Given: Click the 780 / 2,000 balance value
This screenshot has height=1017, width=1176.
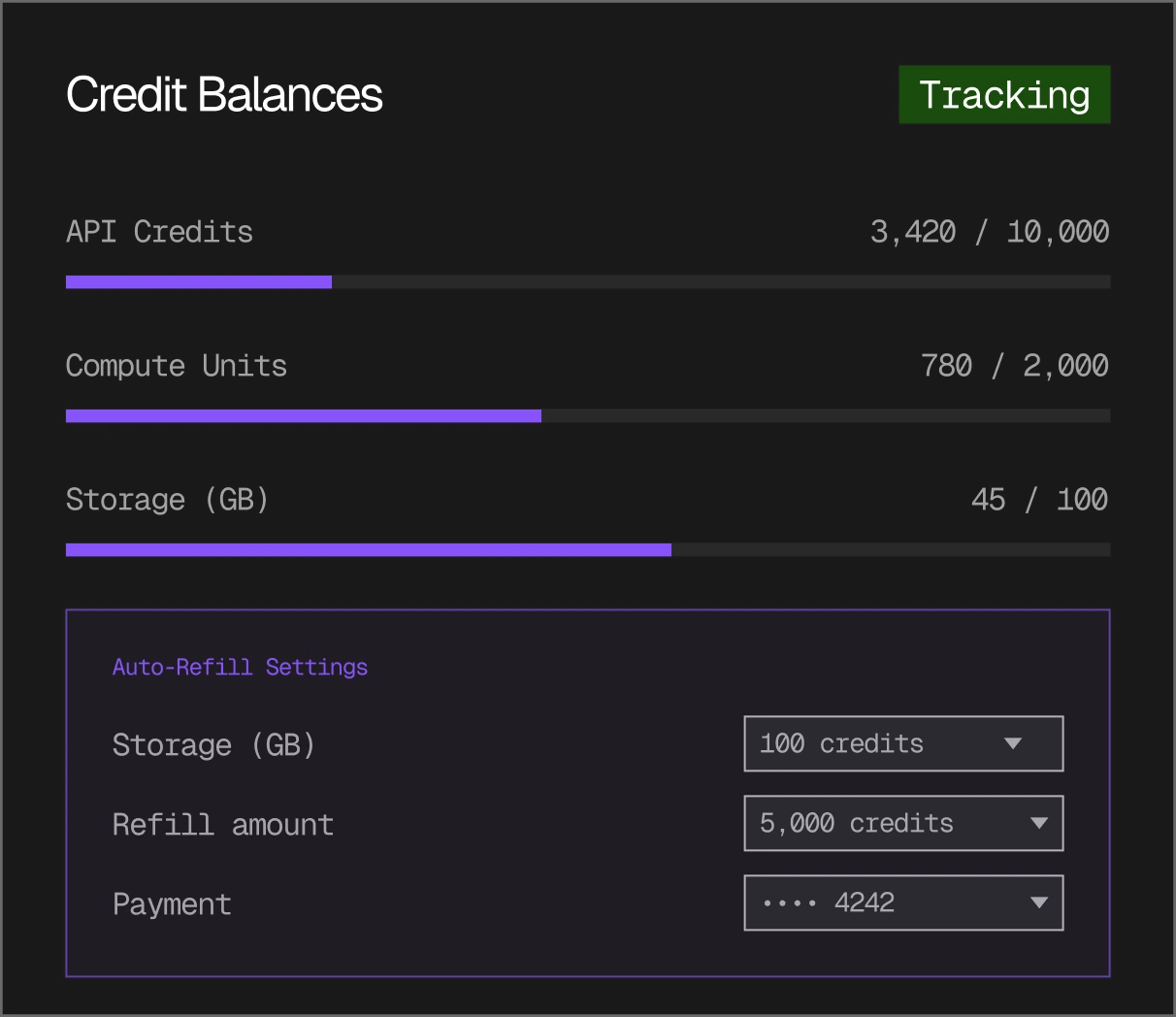Looking at the screenshot, I should [x=1015, y=366].
